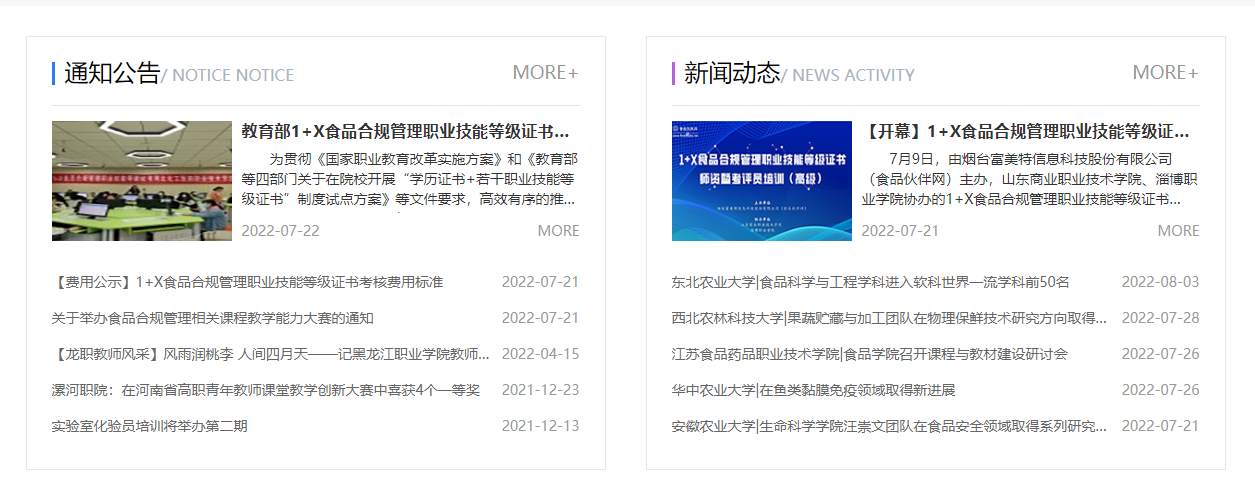Open the 西北农林科技大学 news item
This screenshot has height=498, width=1255.
coord(889,318)
